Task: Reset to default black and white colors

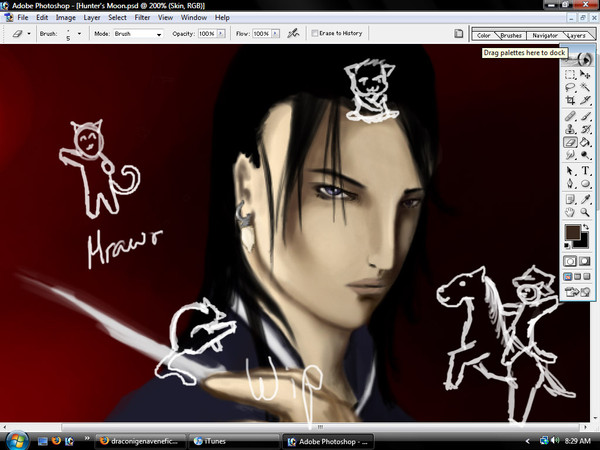Action: [567, 245]
